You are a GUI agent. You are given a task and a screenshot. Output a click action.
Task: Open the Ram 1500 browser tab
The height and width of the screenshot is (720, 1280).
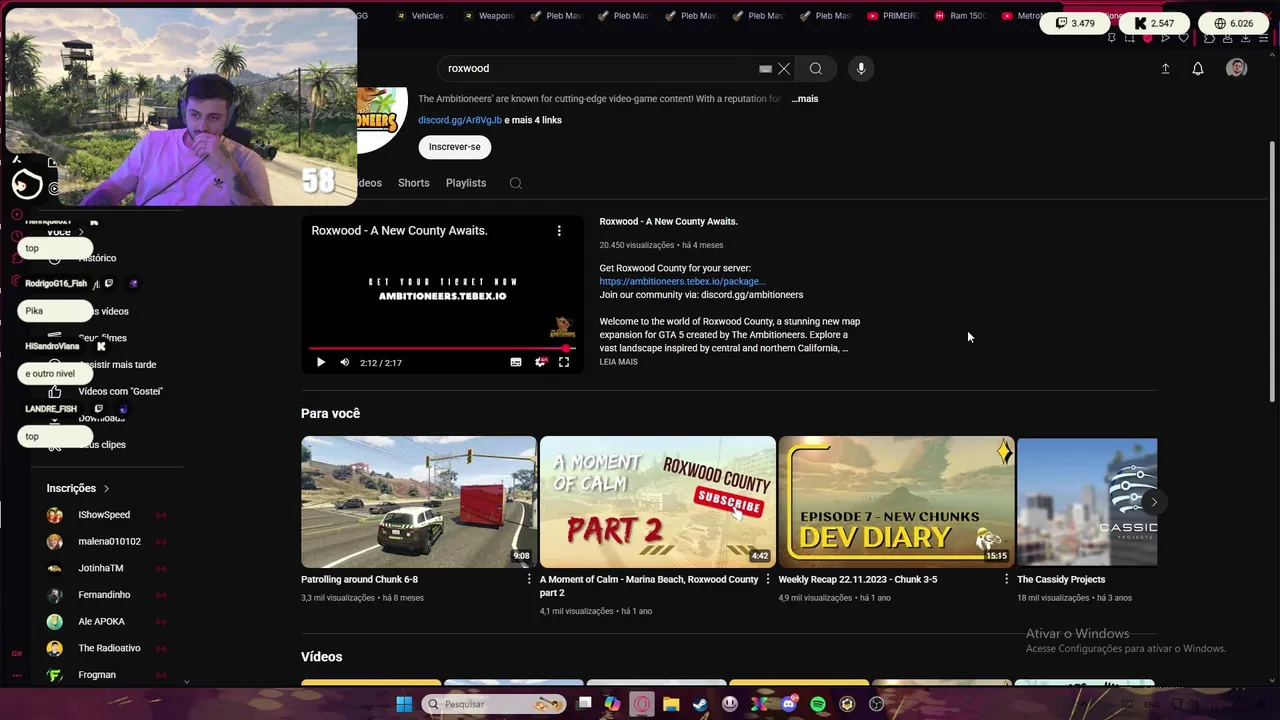pyautogui.click(x=960, y=16)
